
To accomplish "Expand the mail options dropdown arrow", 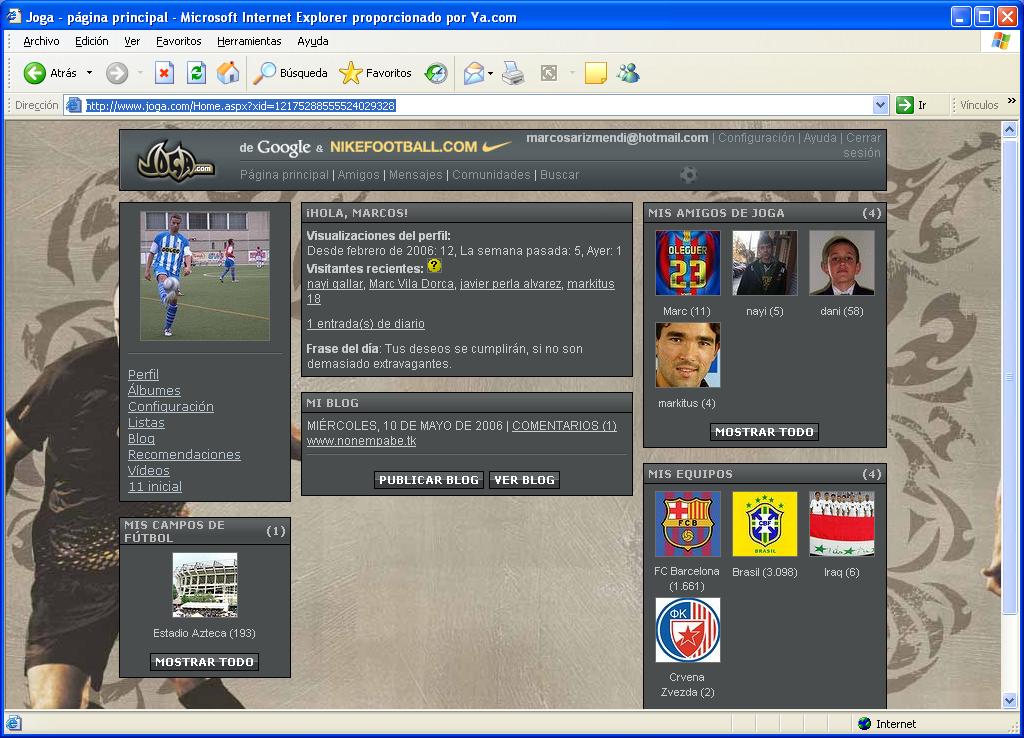I will pyautogui.click(x=490, y=73).
